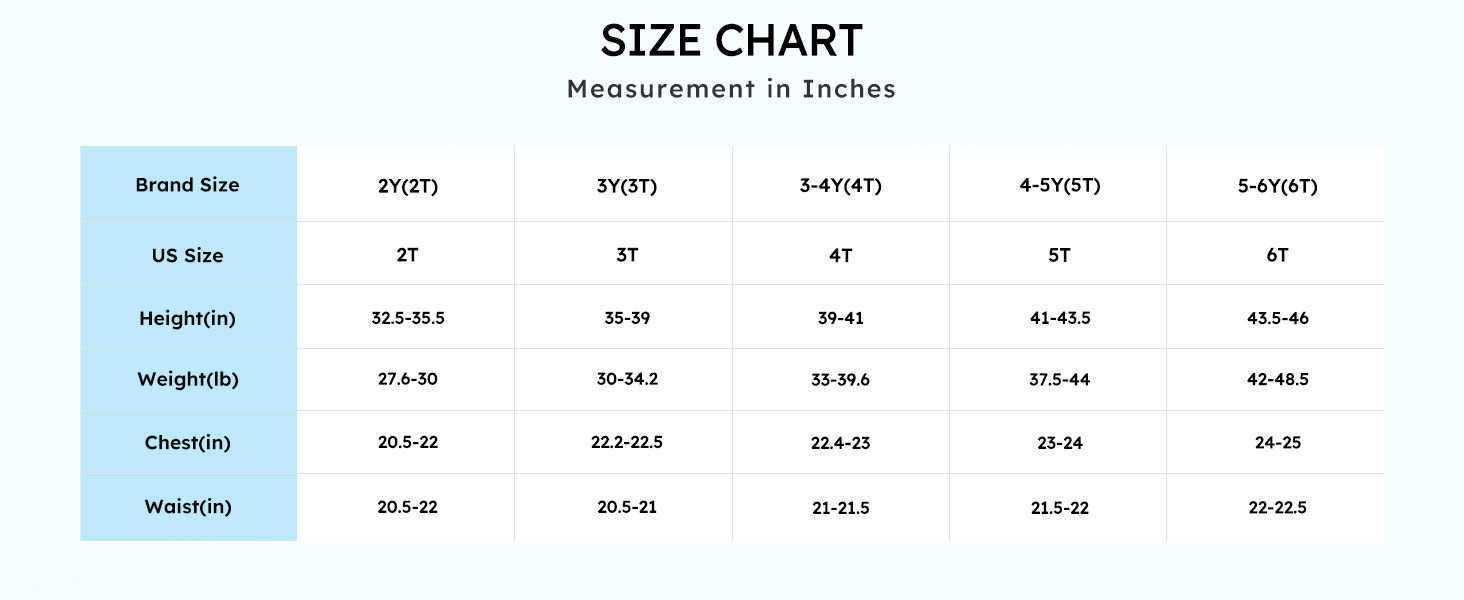The image size is (1464, 600).
Task: Click the Brand Size row header
Action: click(x=188, y=185)
